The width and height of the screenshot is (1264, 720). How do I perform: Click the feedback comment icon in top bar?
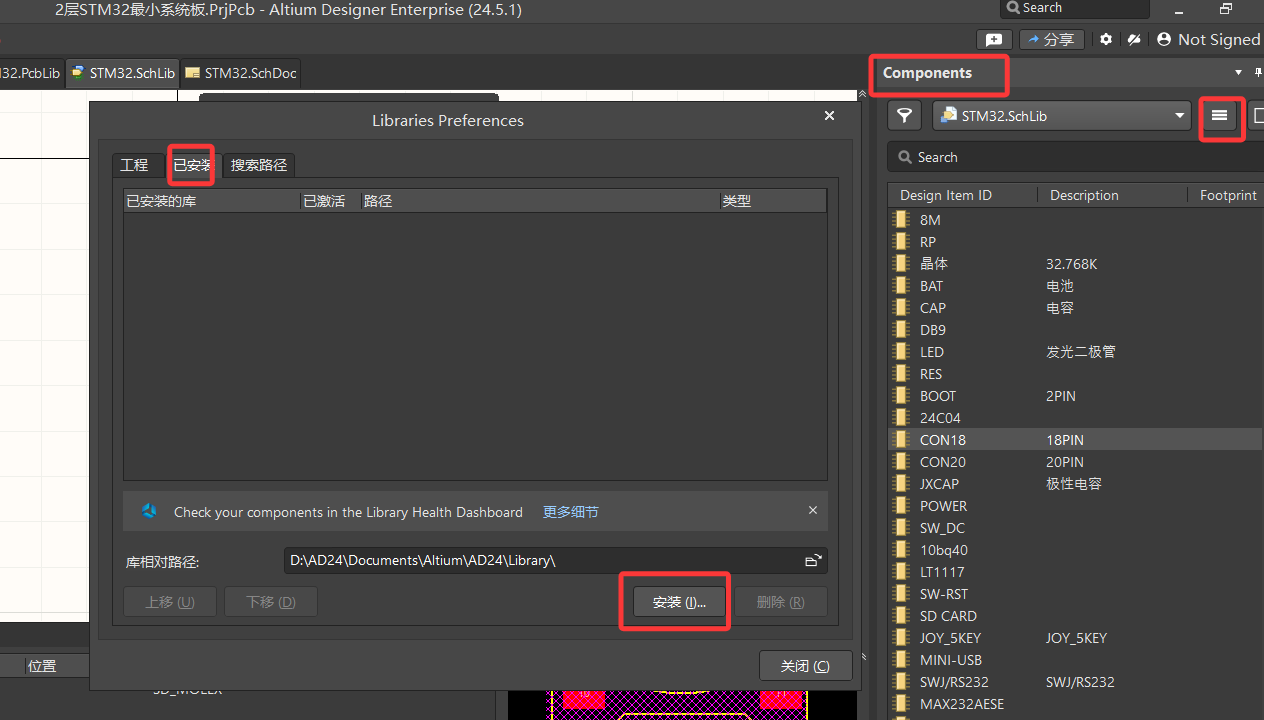994,39
